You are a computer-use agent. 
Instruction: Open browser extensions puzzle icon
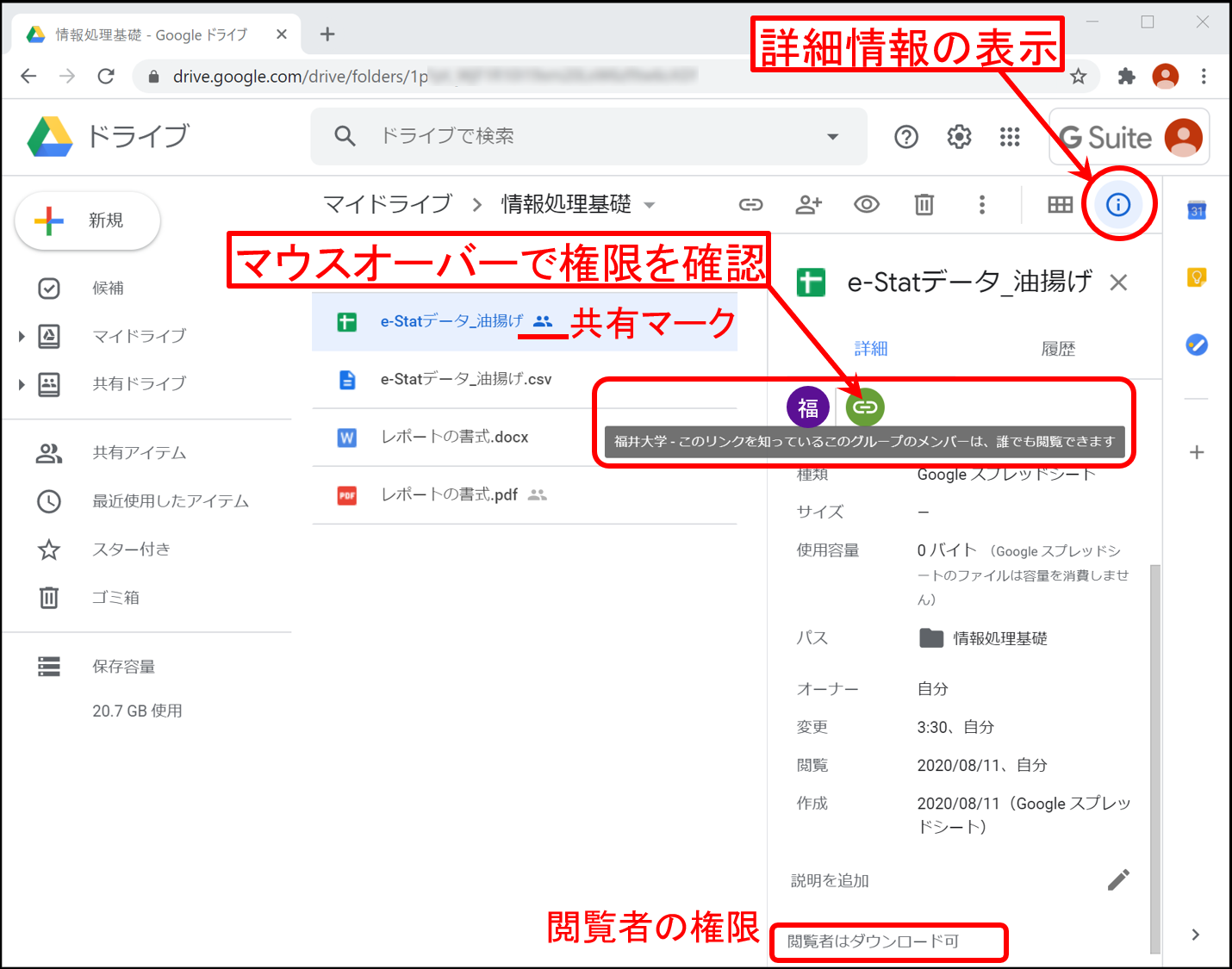coord(1126,77)
